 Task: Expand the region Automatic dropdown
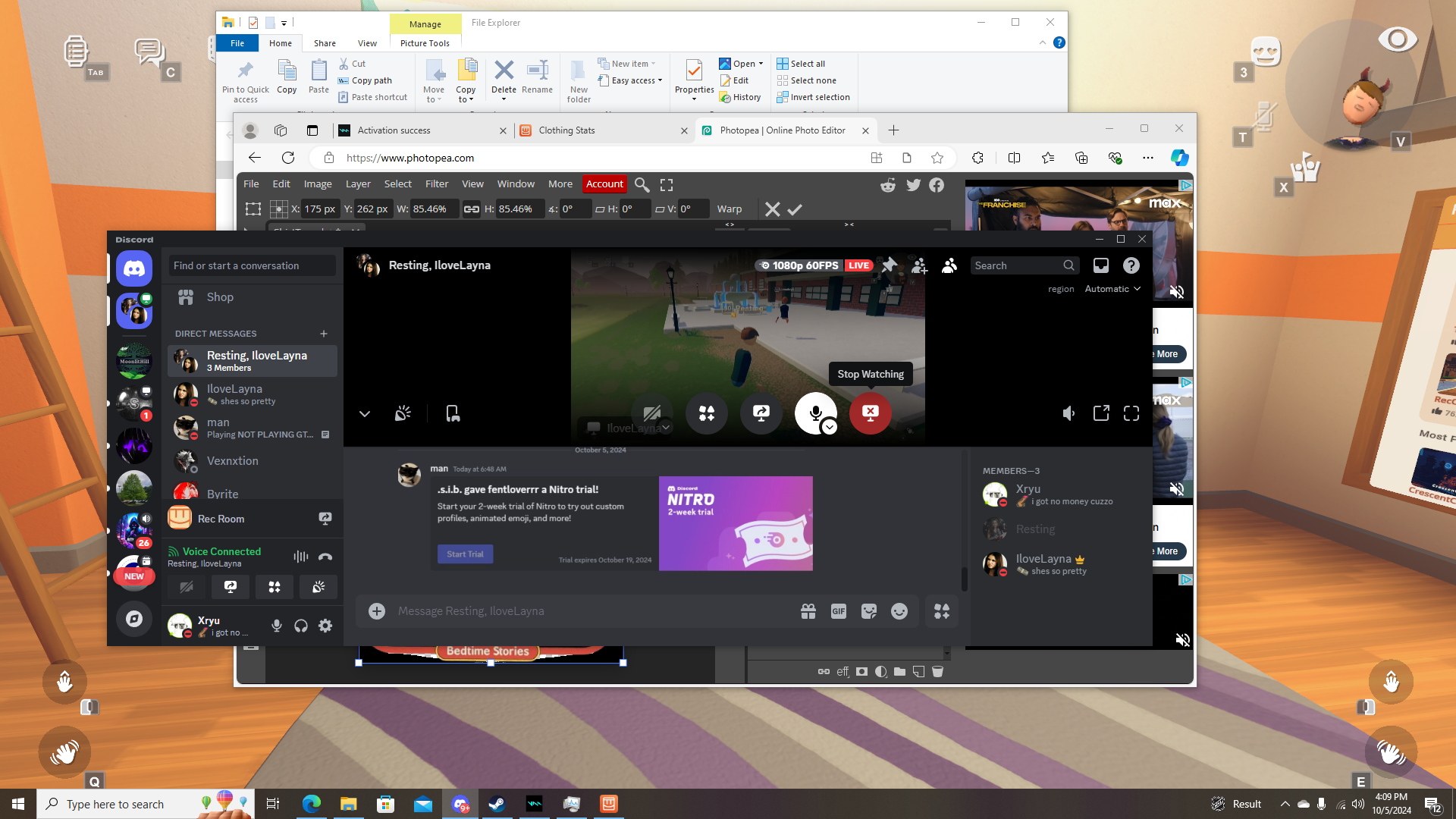point(1112,289)
